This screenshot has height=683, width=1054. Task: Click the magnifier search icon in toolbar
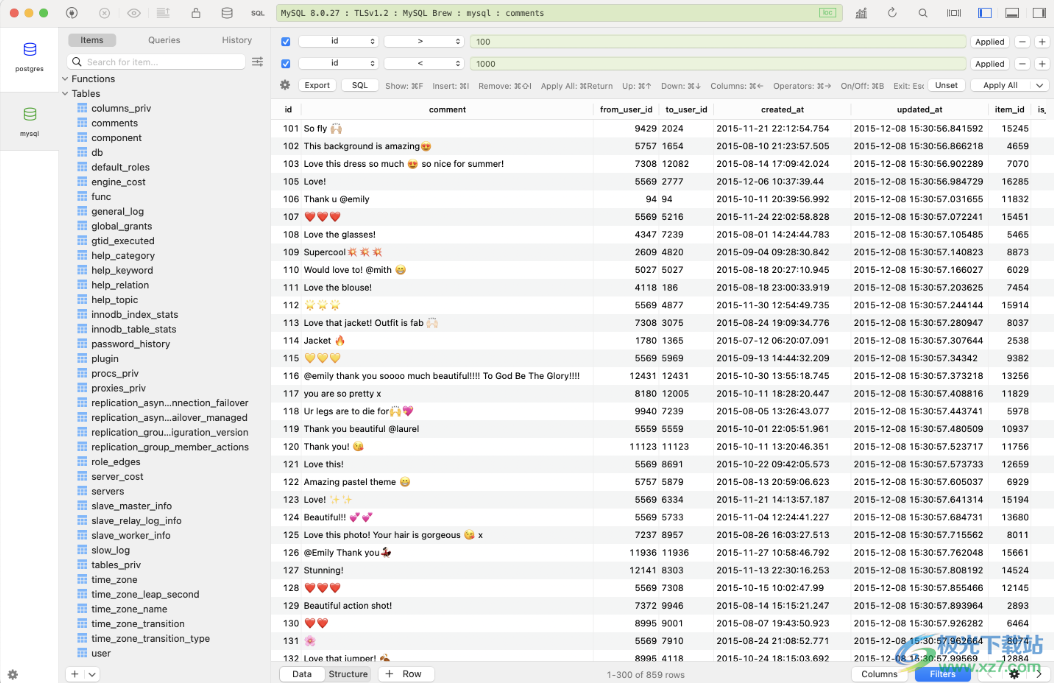point(923,13)
